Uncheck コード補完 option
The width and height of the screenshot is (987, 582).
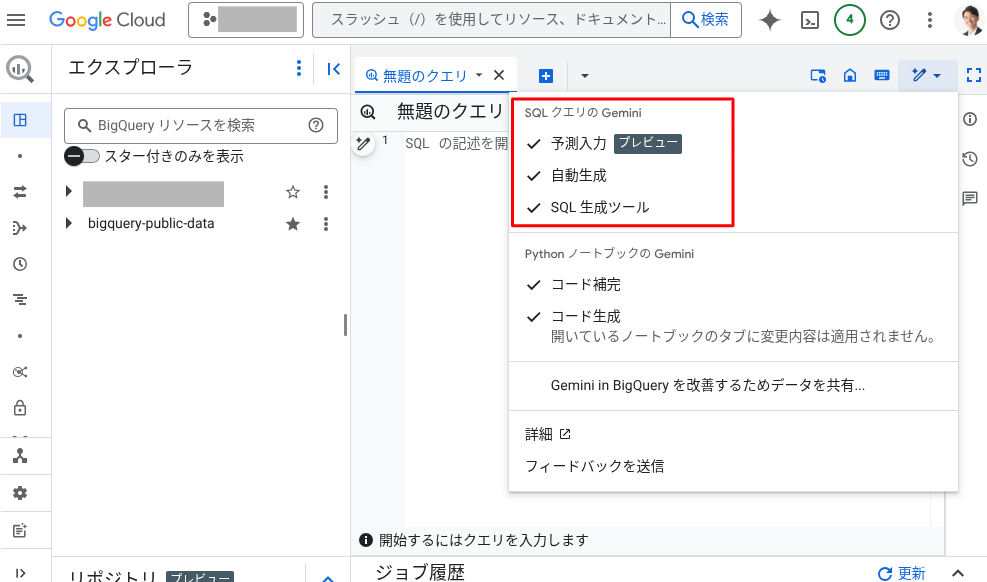click(x=733, y=284)
